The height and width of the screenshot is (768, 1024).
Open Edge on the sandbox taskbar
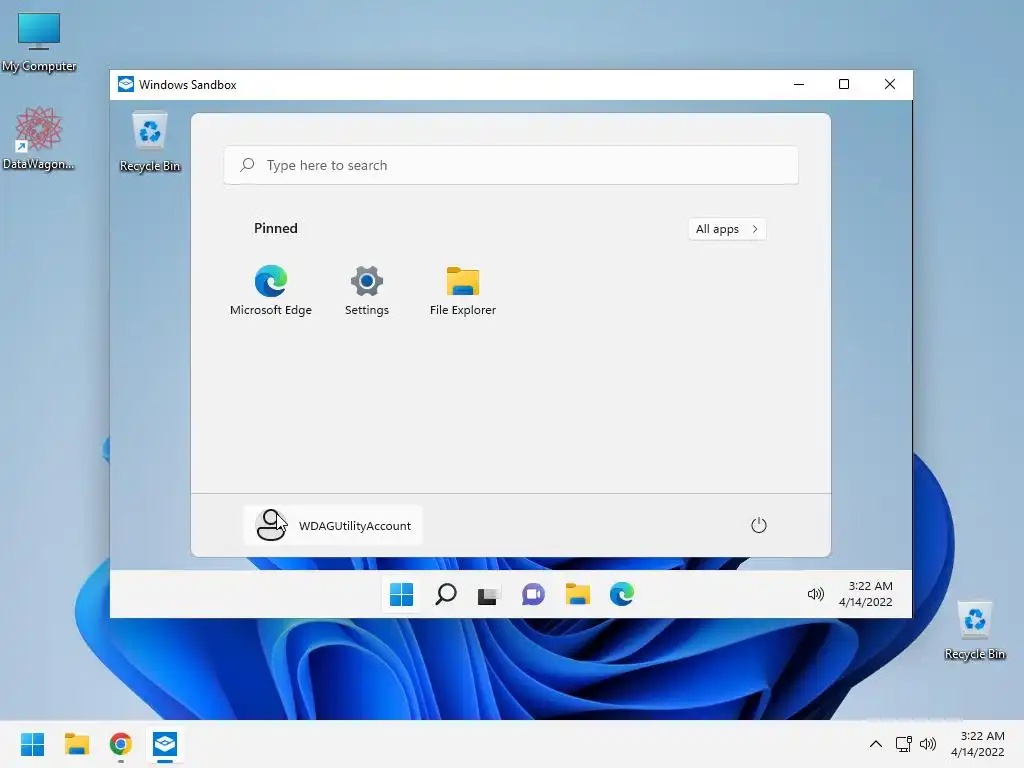click(x=621, y=594)
